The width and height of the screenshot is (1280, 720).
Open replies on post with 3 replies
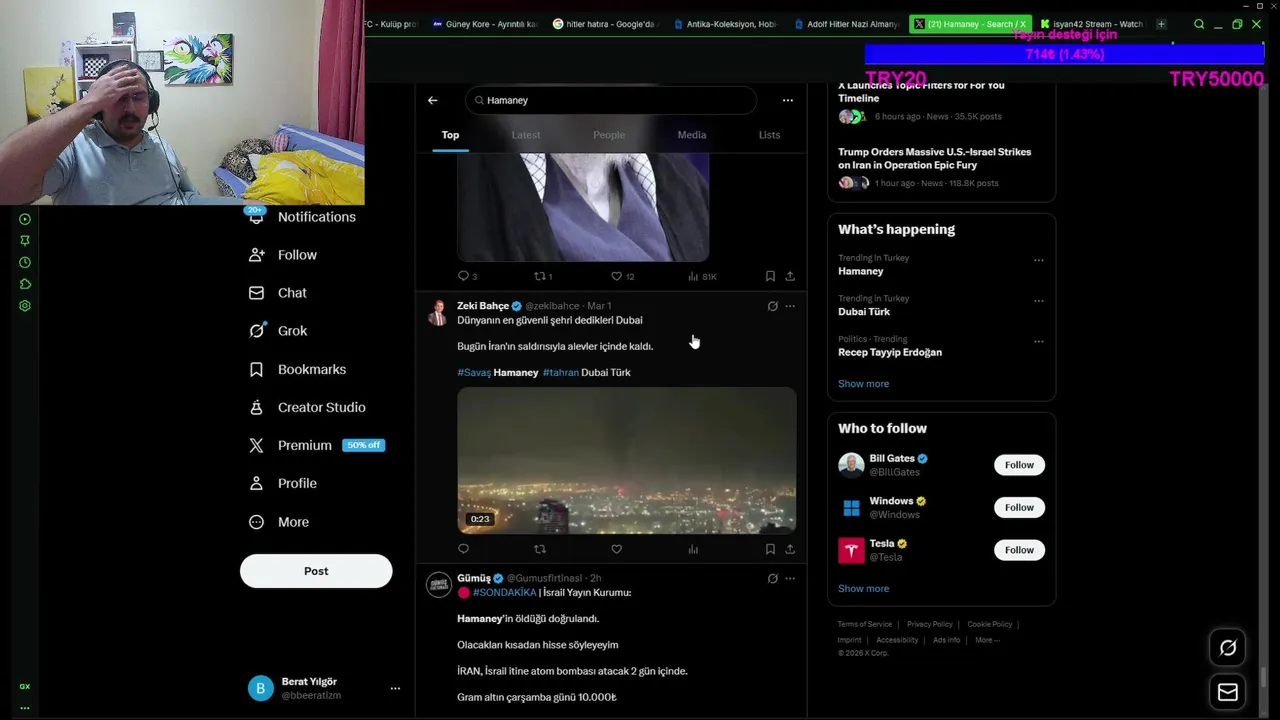467,276
